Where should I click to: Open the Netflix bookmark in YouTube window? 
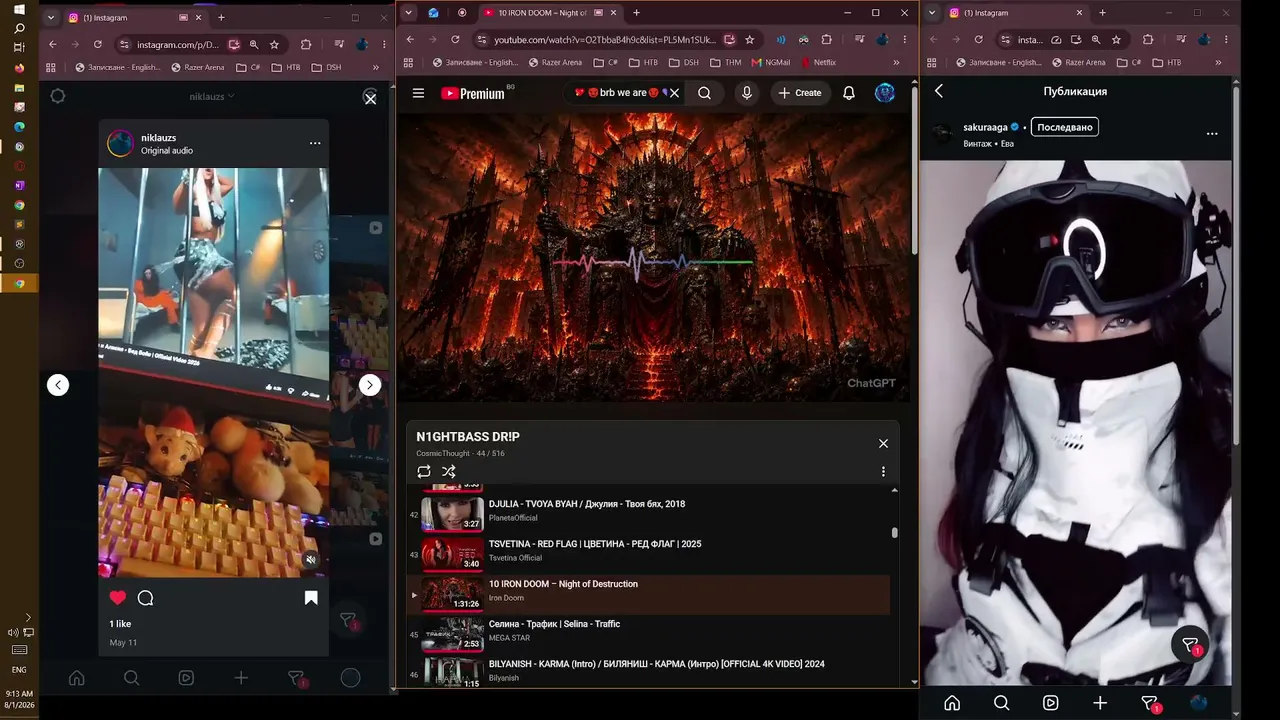coord(818,62)
